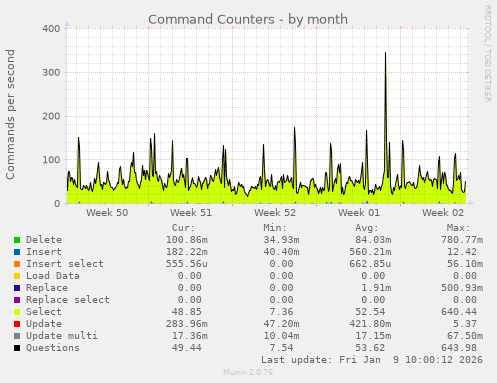The image size is (497, 383).
Task: Click the 100 y-axis tick label
Action: pos(51,160)
